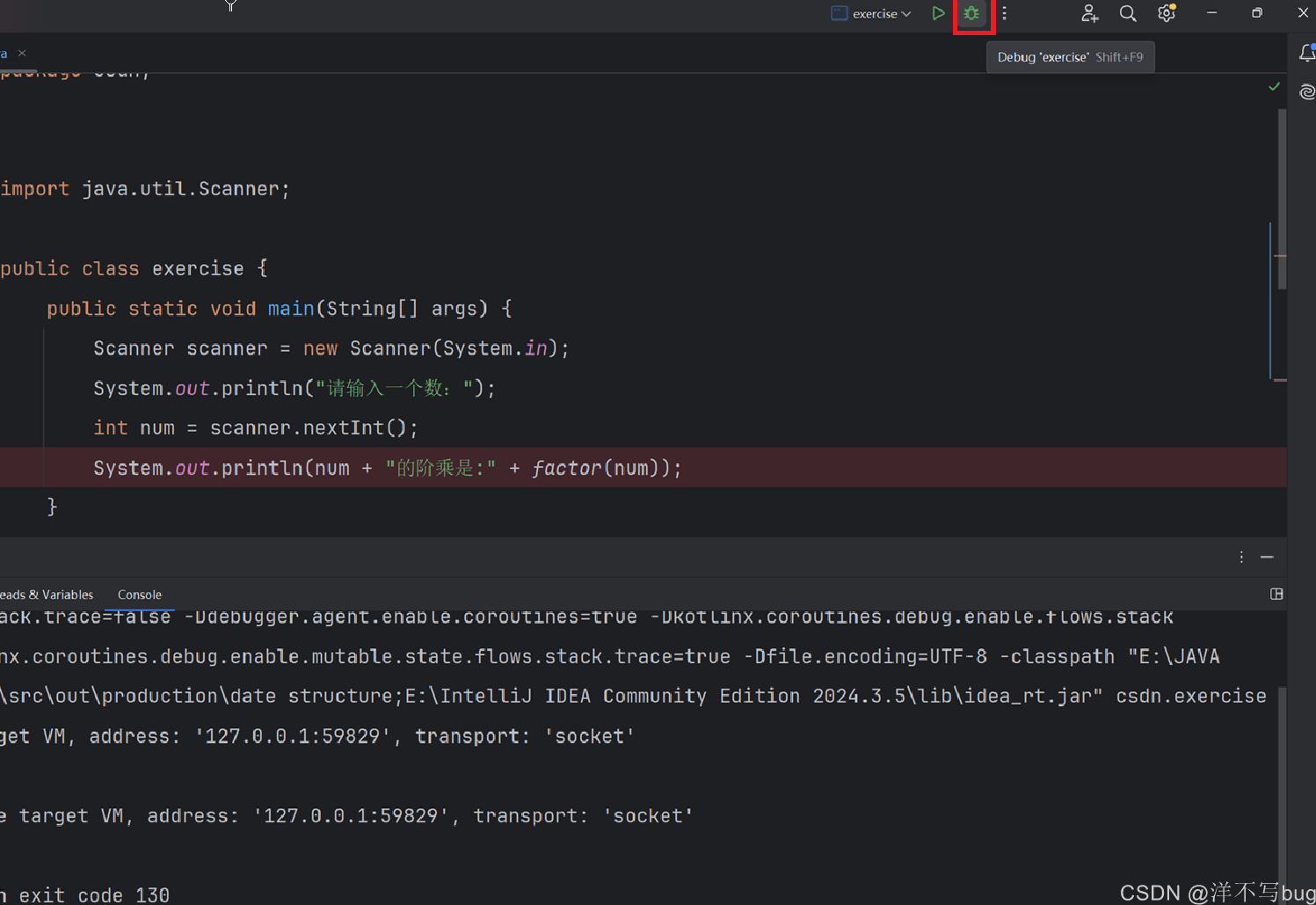Screen dimensions: 1316x905
Task: Click the editor vertical scrollbar thumb
Action: coord(1282,198)
